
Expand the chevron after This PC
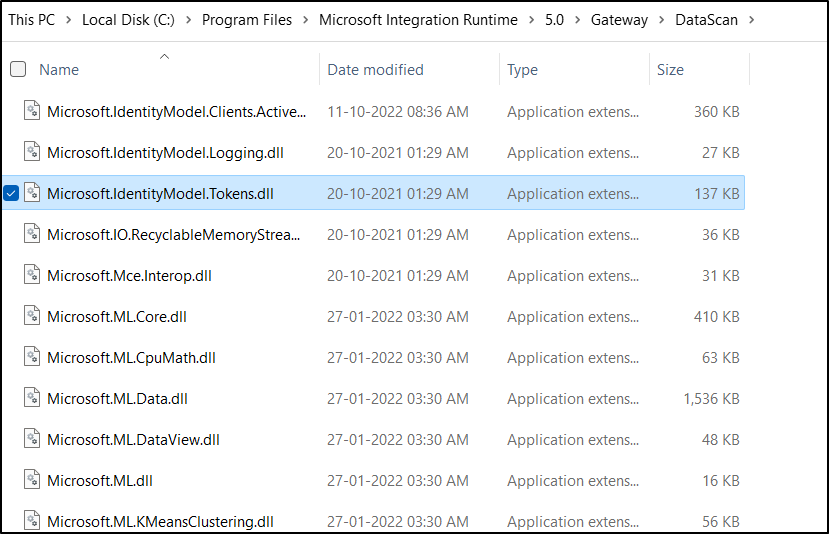click(x=69, y=20)
